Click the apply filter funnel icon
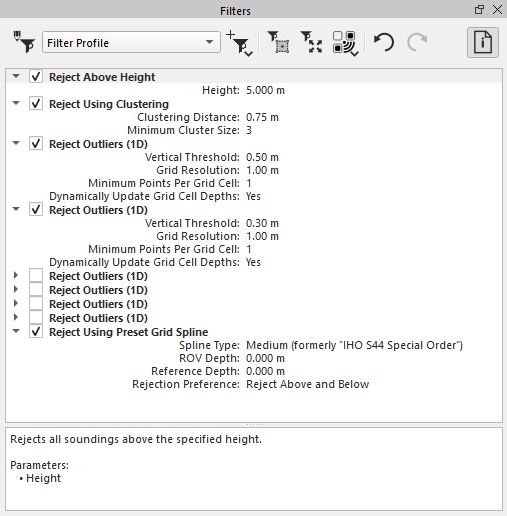Viewport: 507px width, 516px height. 24,42
